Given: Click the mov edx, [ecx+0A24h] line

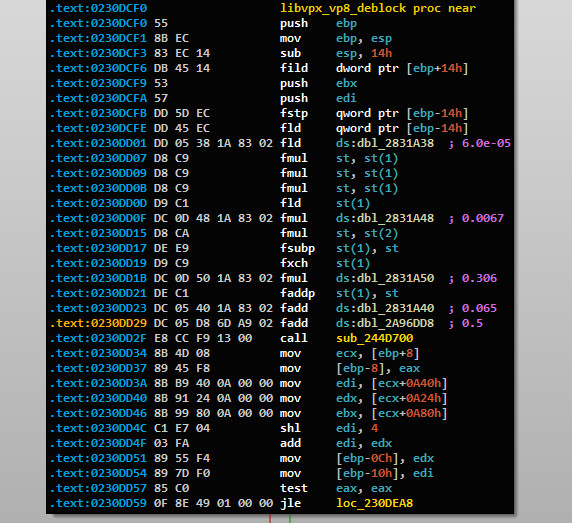Looking at the screenshot, I should point(363,398).
